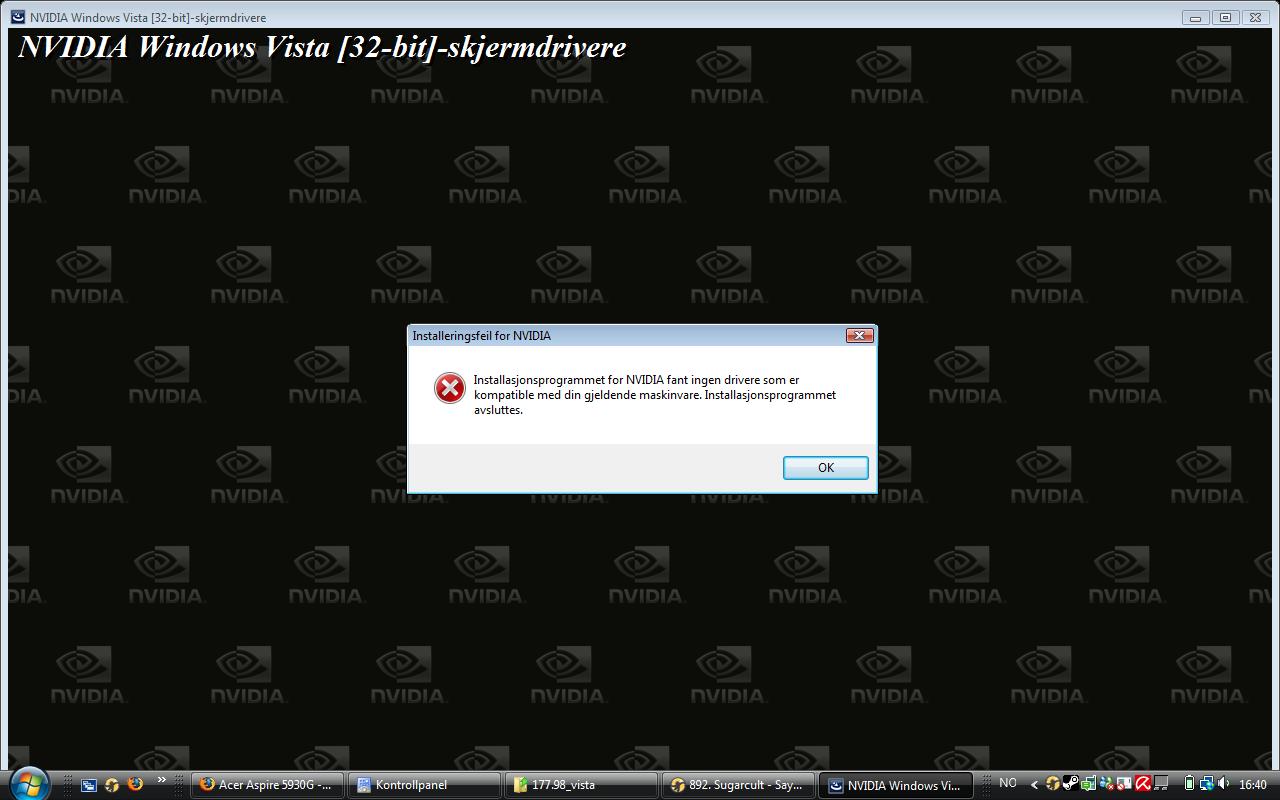Minimize the NVIDIA skjermdrivere installer window
This screenshot has height=800, width=1280.
1195,17
